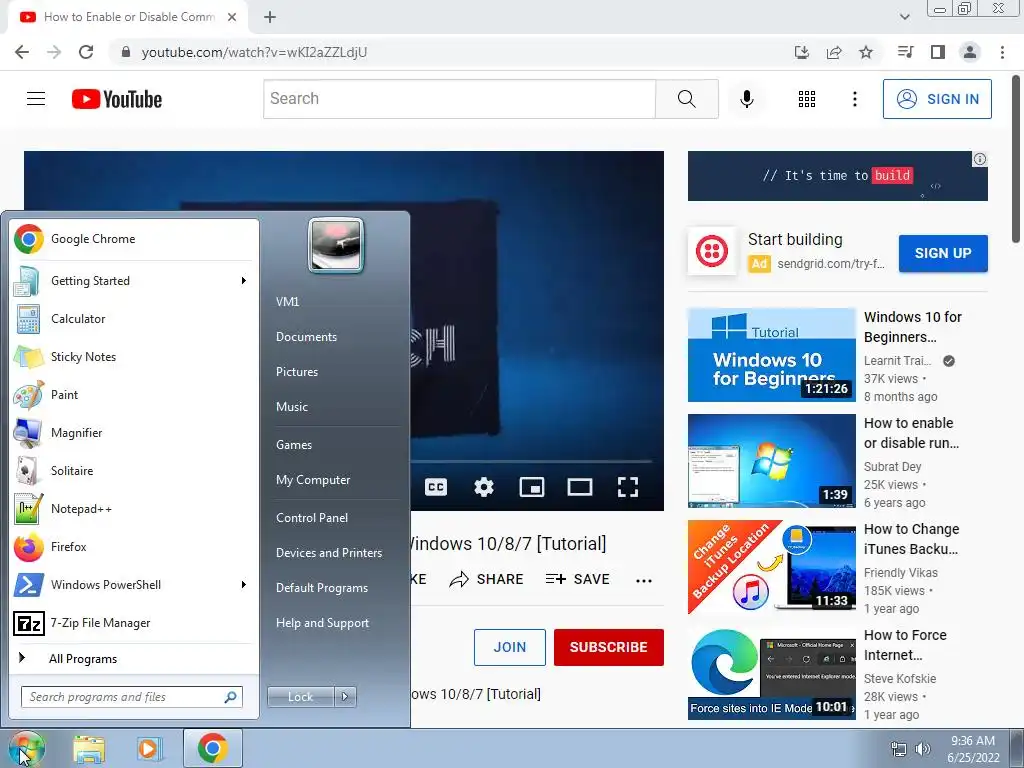The height and width of the screenshot is (768, 1024).
Task: Expand Windows PowerShell submenu arrow
Action: click(244, 584)
